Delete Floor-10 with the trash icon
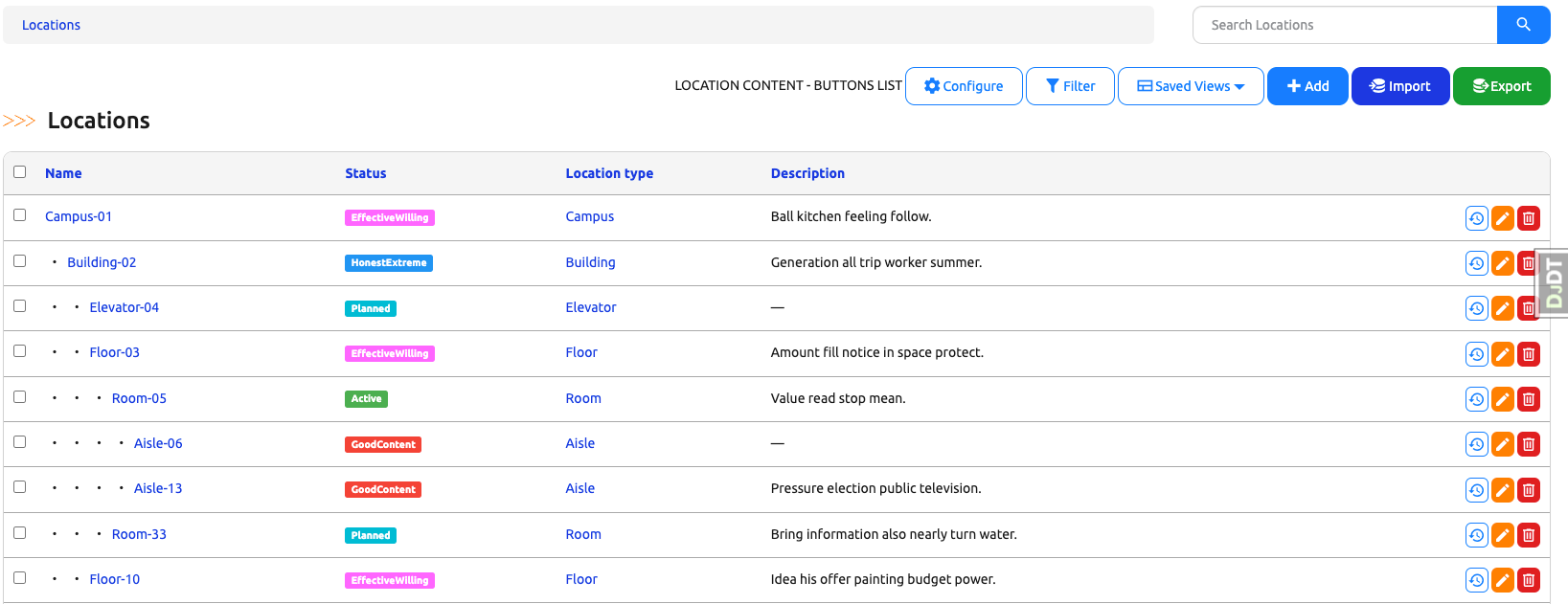 click(1529, 580)
